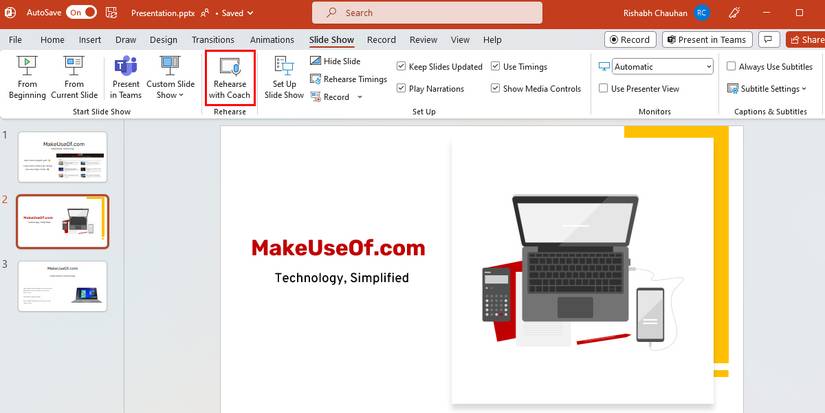Switch to the Draw tab
The width and height of the screenshot is (825, 413).
tap(126, 39)
